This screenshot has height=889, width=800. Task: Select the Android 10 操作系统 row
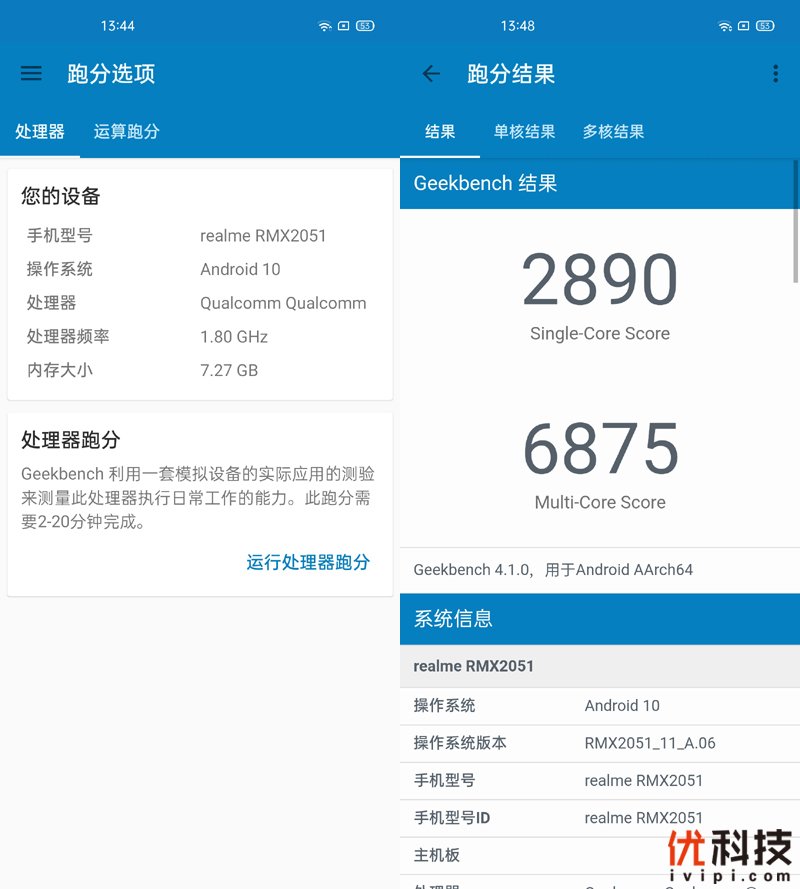pos(599,706)
